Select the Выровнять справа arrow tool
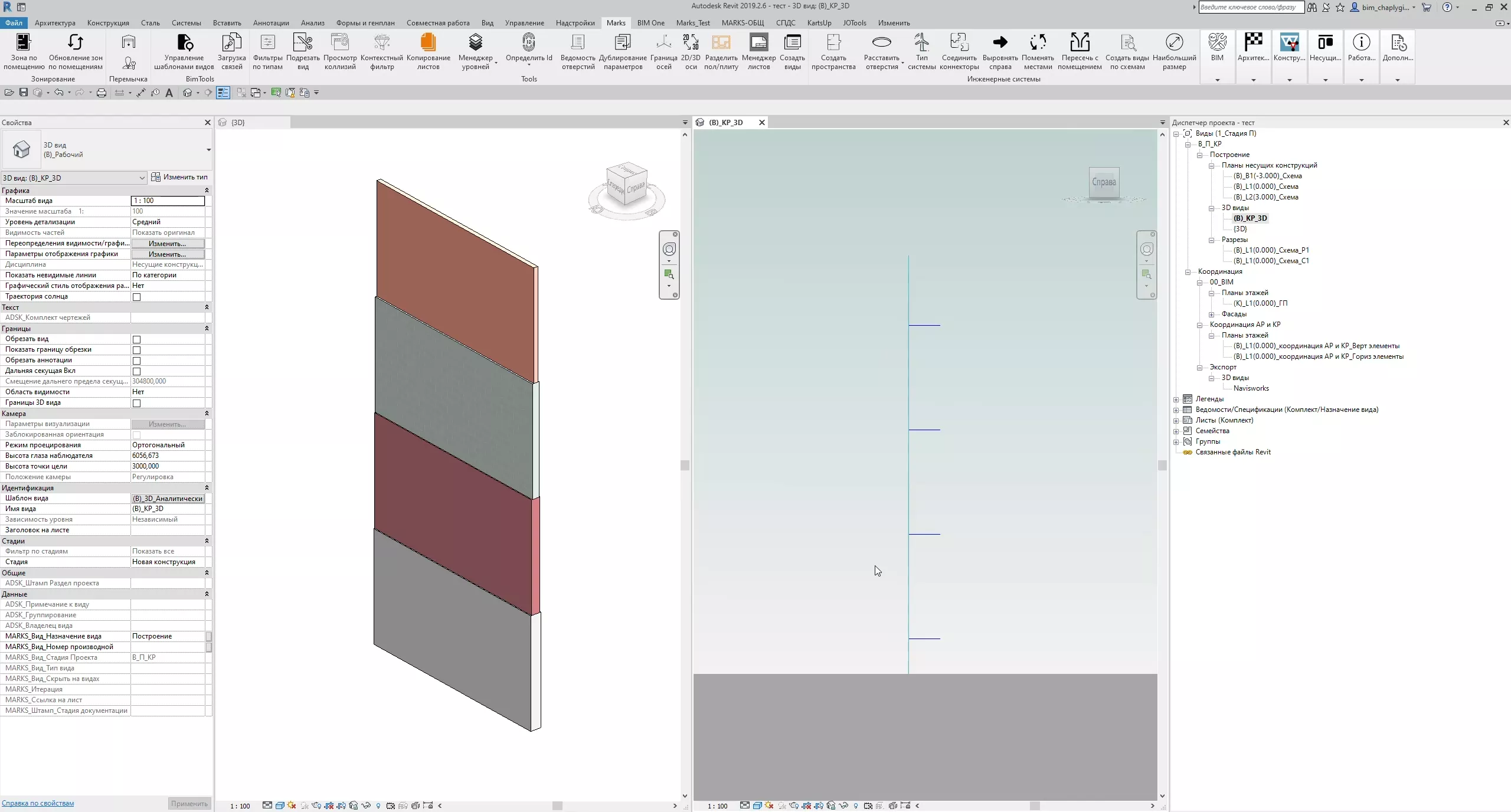This screenshot has height=812, width=1511. pyautogui.click(x=1000, y=43)
